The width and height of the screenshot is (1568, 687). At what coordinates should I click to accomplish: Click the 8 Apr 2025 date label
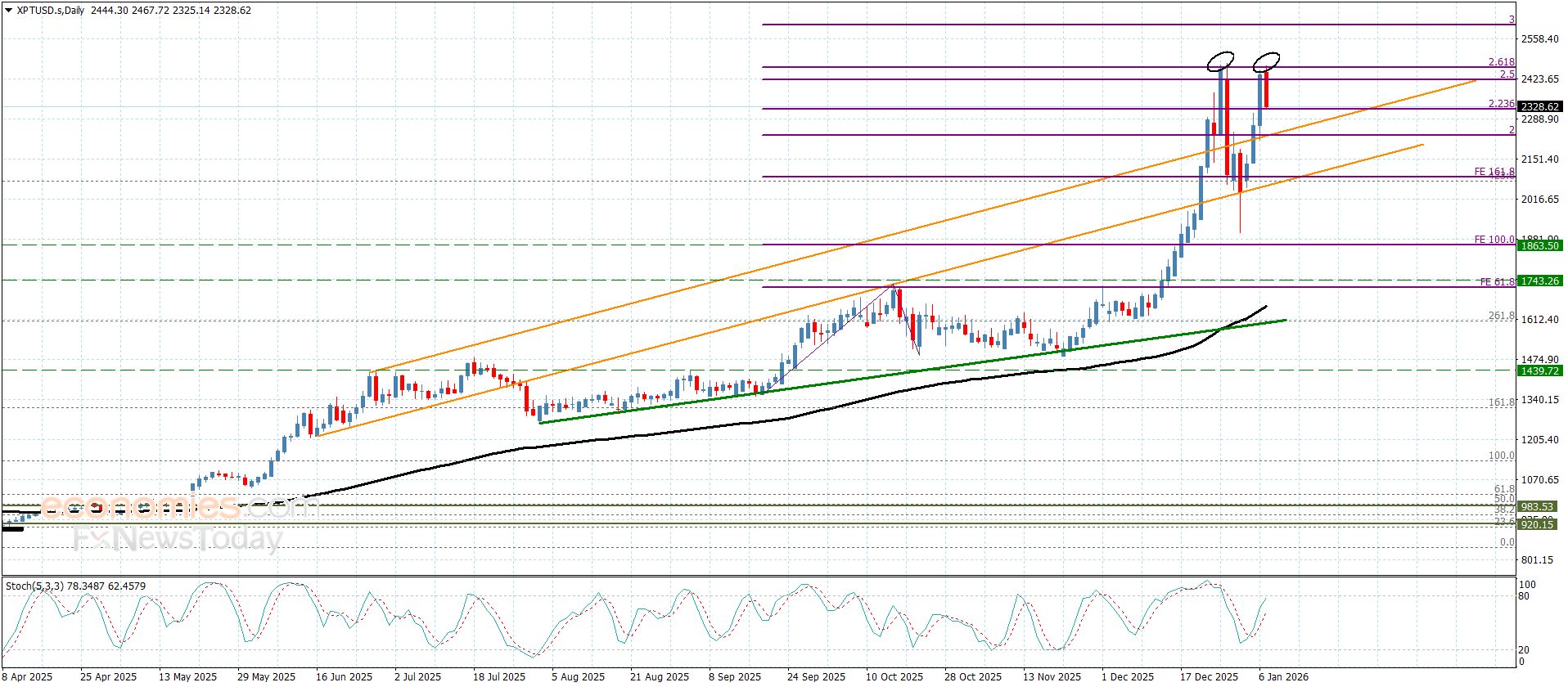tap(27, 676)
